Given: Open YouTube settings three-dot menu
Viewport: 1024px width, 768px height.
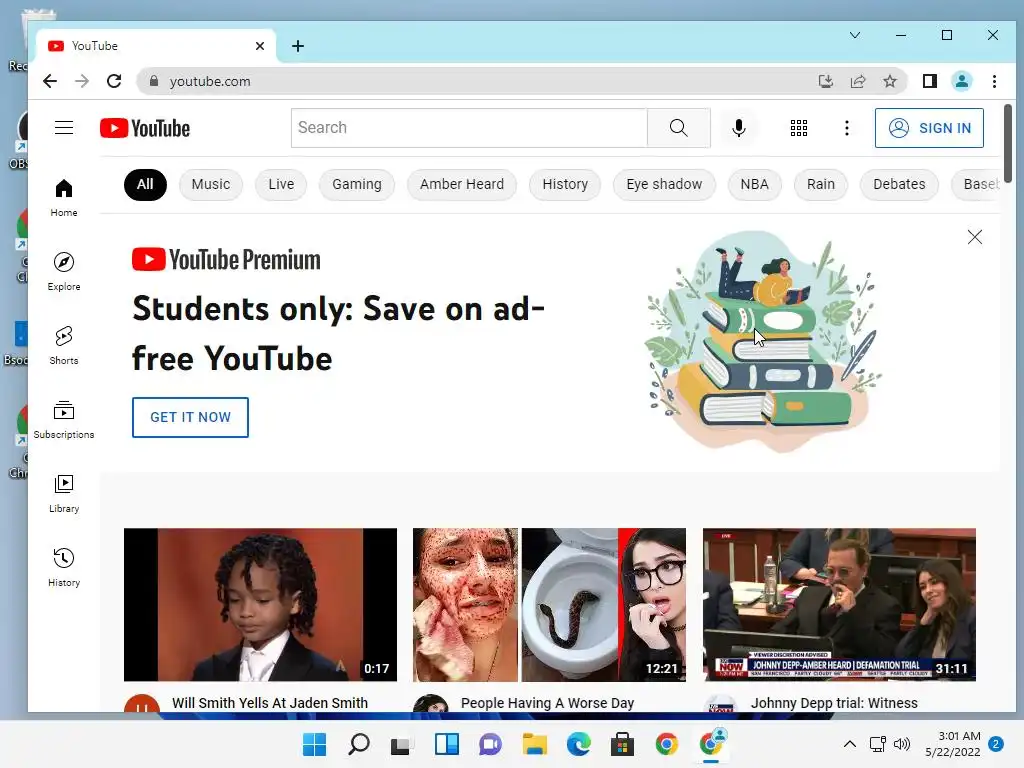Looking at the screenshot, I should [847, 128].
